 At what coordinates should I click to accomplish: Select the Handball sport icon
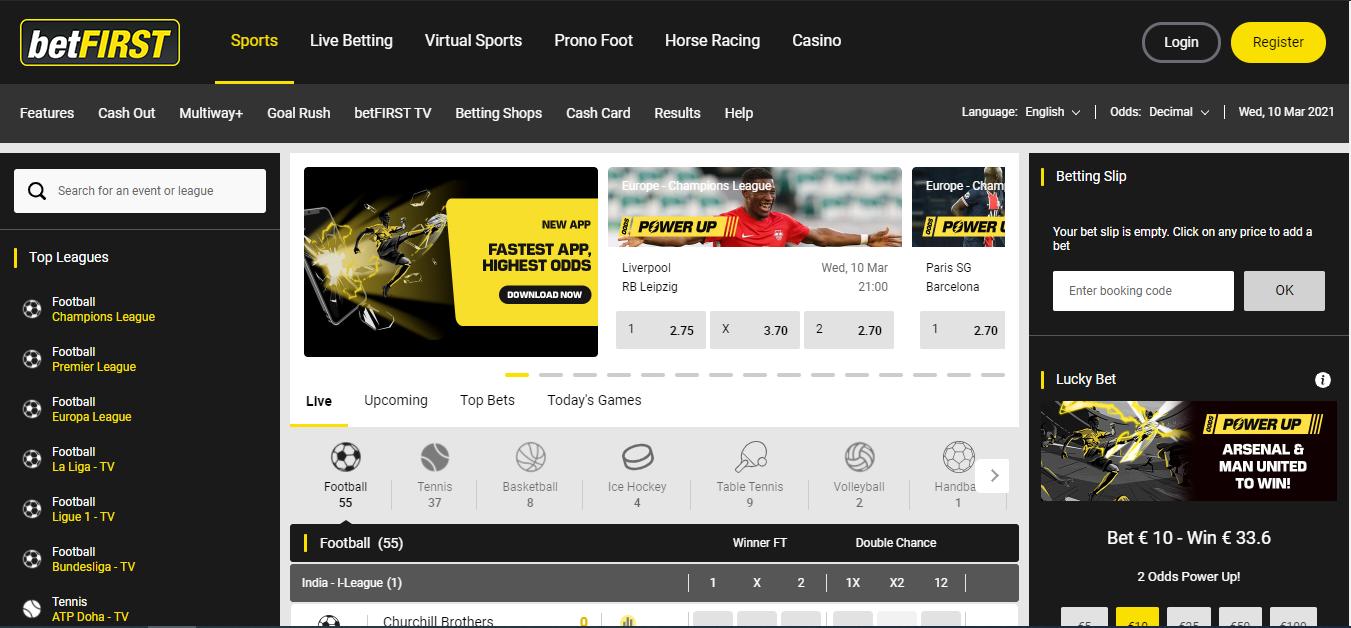[958, 458]
